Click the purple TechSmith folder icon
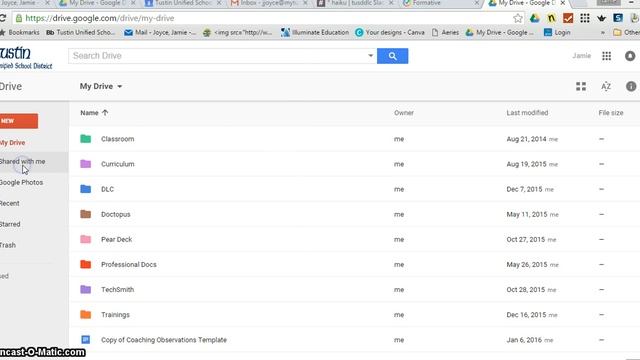640x360 pixels. [x=86, y=289]
